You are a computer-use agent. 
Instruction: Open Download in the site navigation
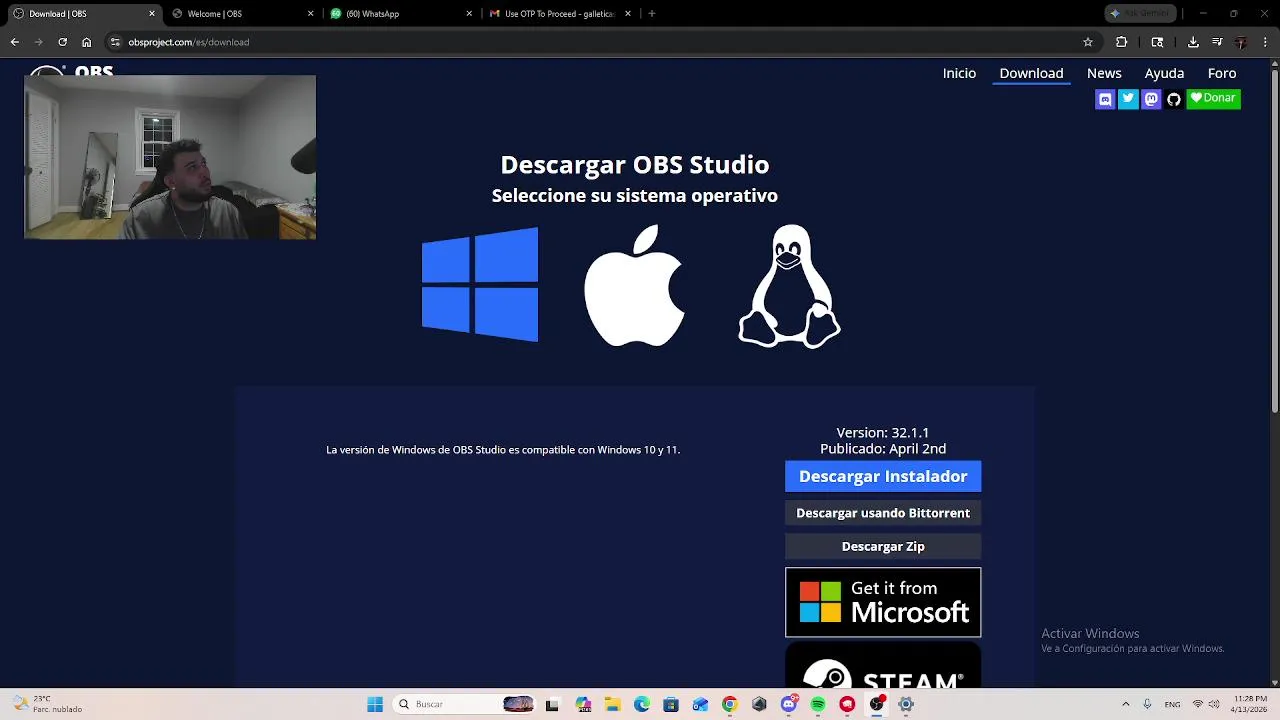[x=1031, y=73]
